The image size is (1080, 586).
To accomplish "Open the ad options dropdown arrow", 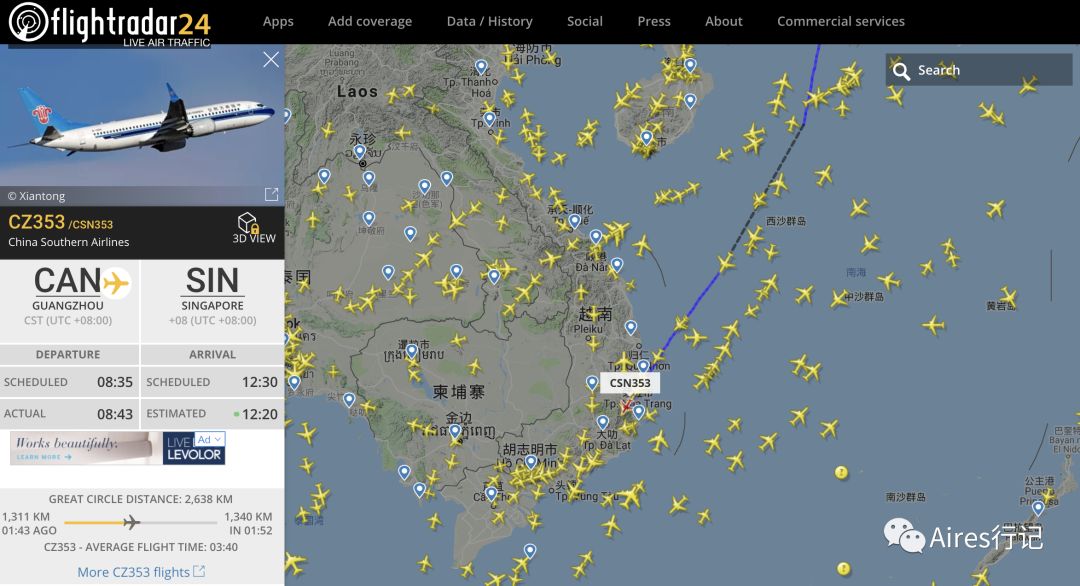I will 218,439.
